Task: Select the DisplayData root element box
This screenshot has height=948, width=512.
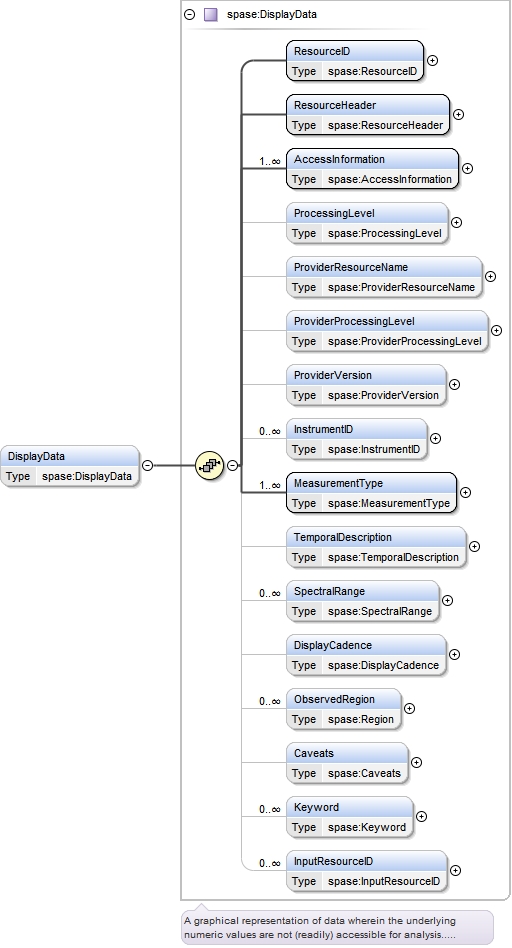Action: [x=70, y=466]
